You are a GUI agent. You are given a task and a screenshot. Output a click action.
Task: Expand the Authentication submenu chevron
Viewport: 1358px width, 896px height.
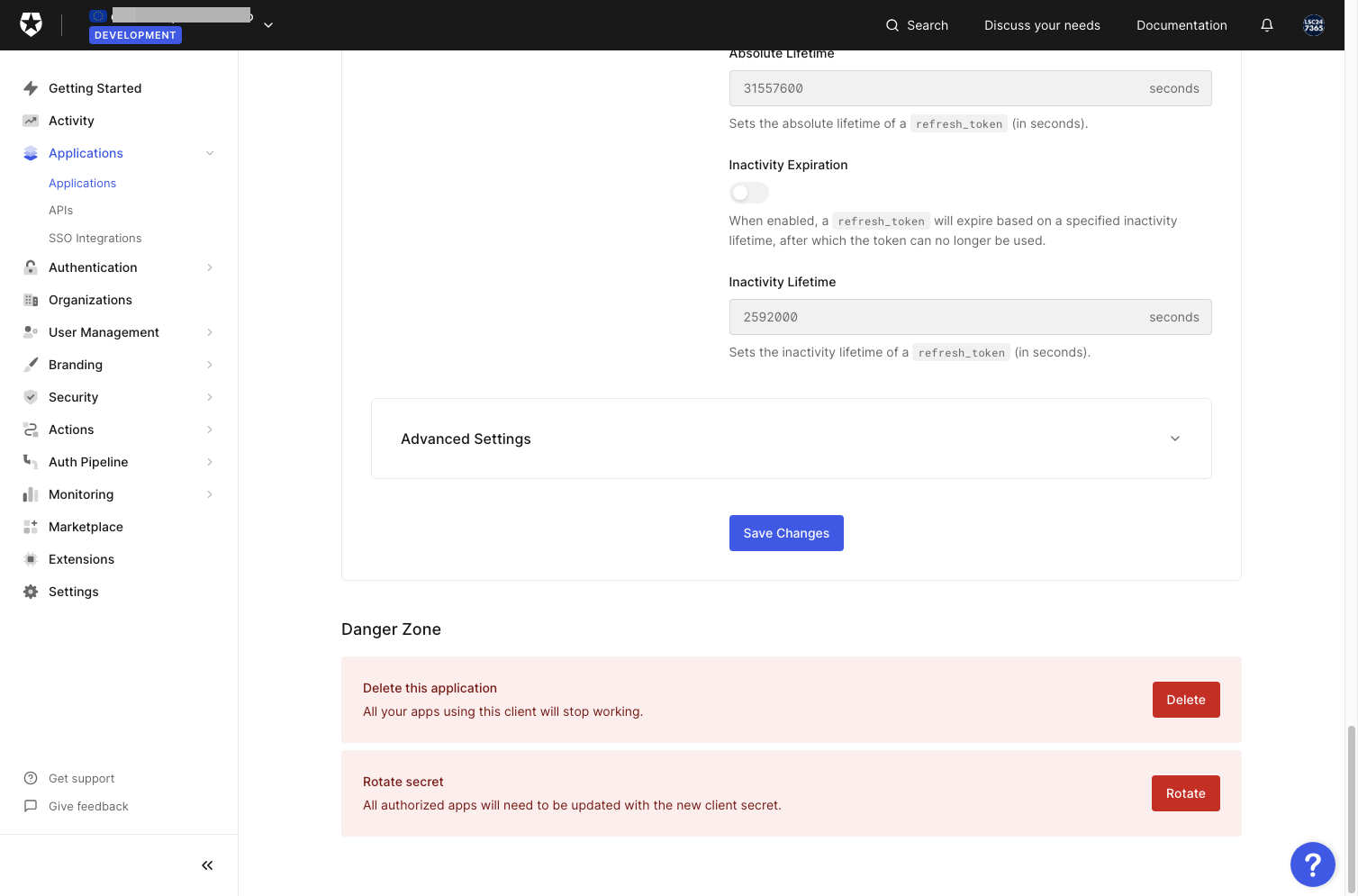pos(210,267)
